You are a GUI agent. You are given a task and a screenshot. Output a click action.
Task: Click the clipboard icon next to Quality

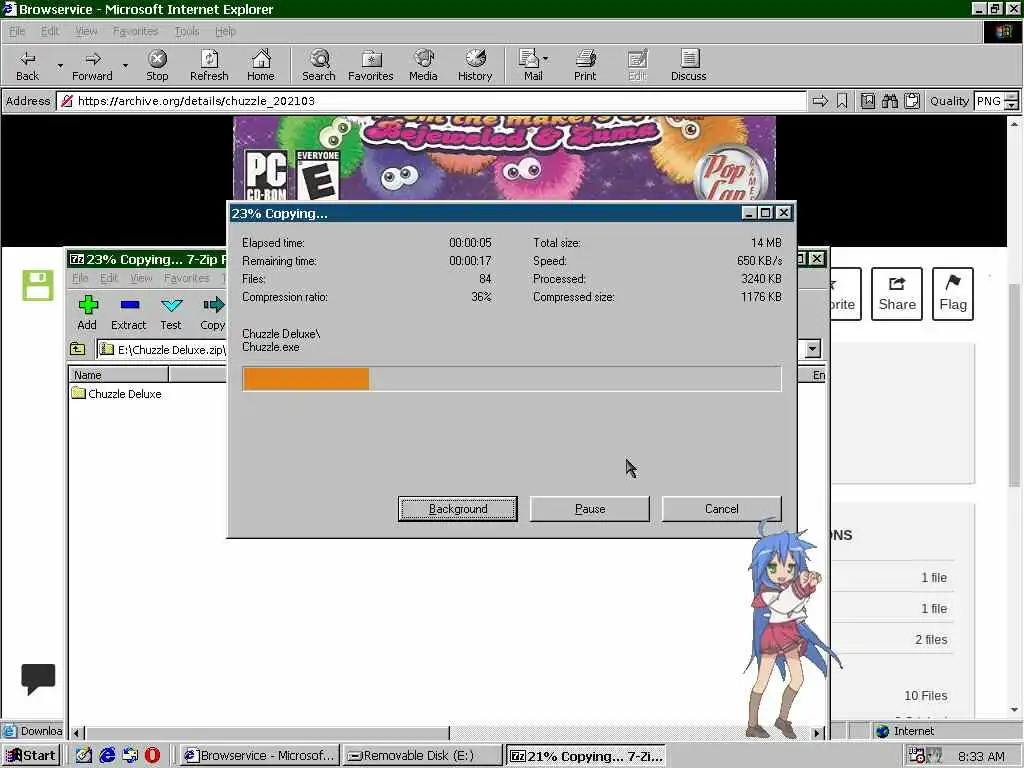point(912,101)
